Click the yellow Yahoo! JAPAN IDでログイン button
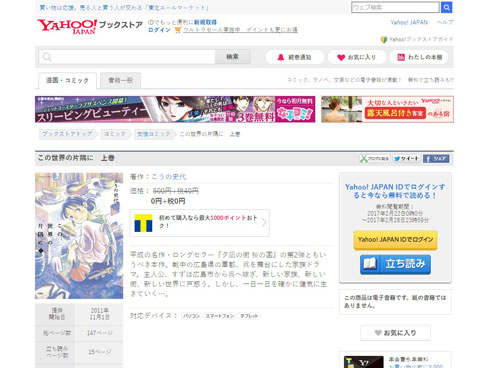 (395, 240)
